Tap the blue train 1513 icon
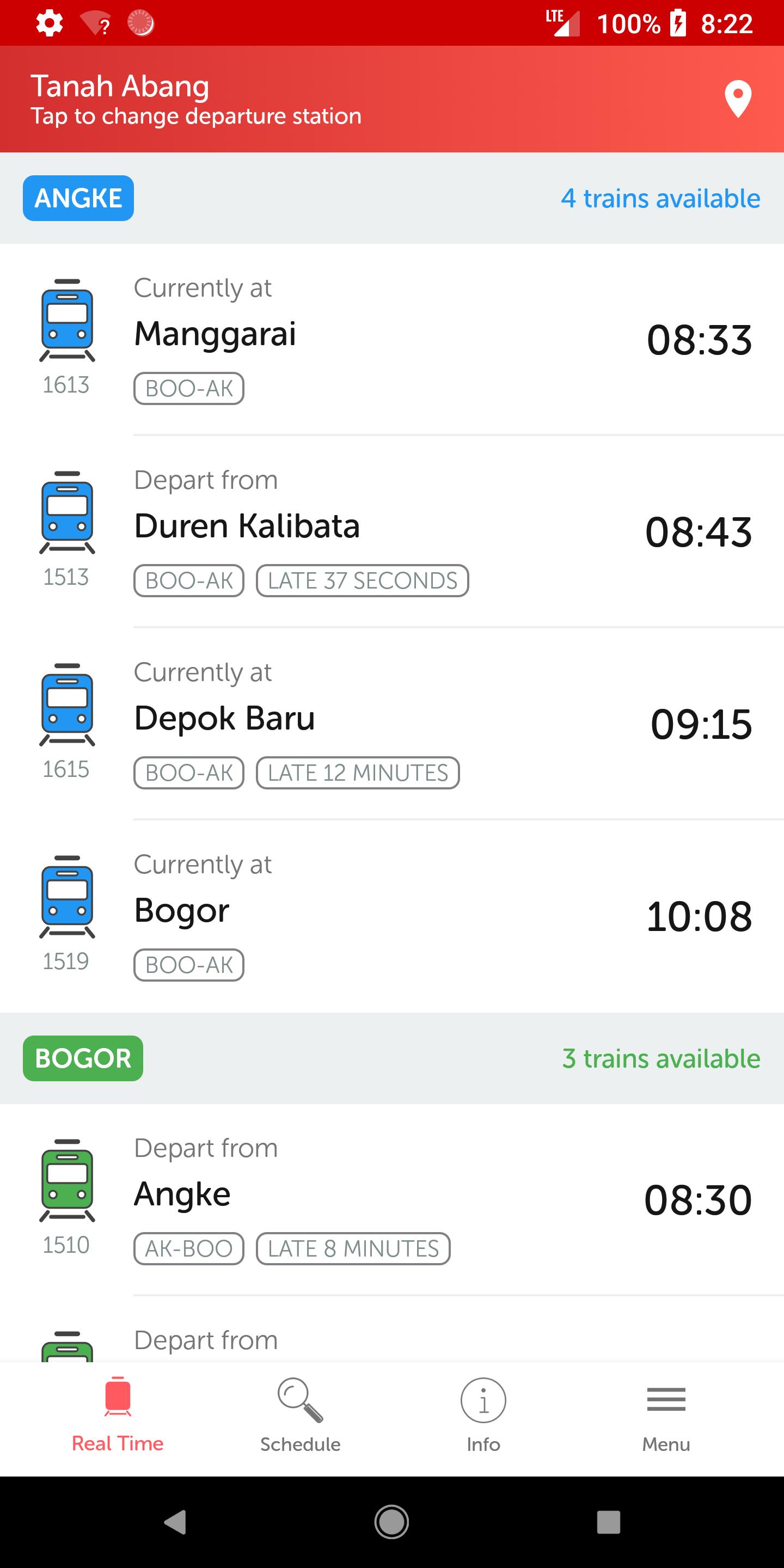784x1568 pixels. point(67,512)
